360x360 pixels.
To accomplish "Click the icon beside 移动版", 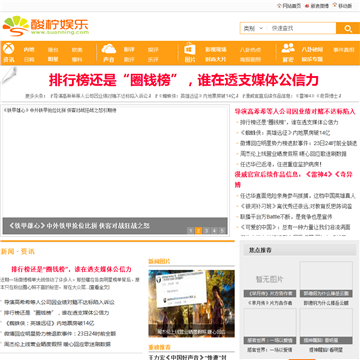I will pyautogui.click(x=335, y=5).
